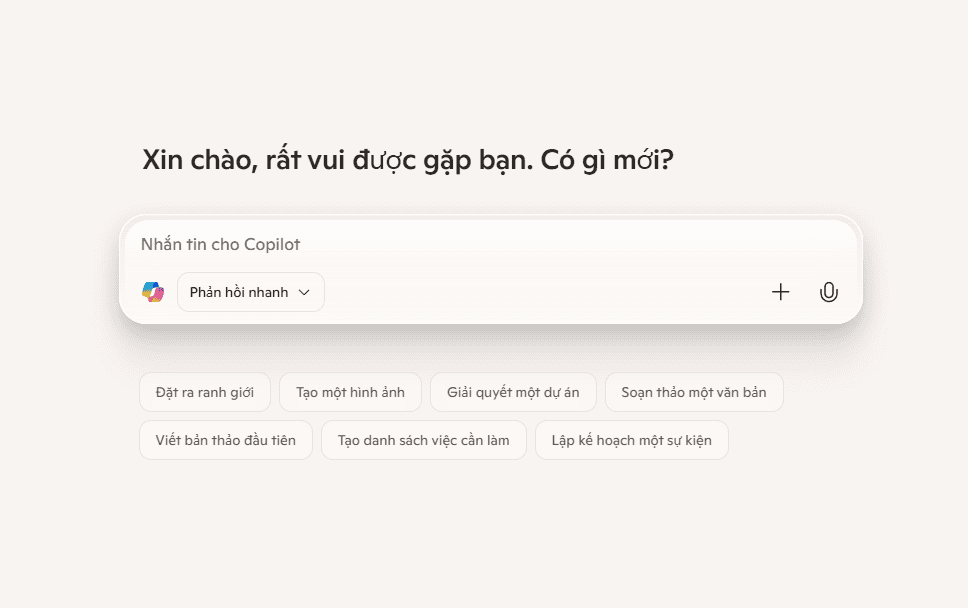Click the "Giải quyết một dự án" chip
Image resolution: width=968 pixels, height=608 pixels.
click(x=513, y=392)
